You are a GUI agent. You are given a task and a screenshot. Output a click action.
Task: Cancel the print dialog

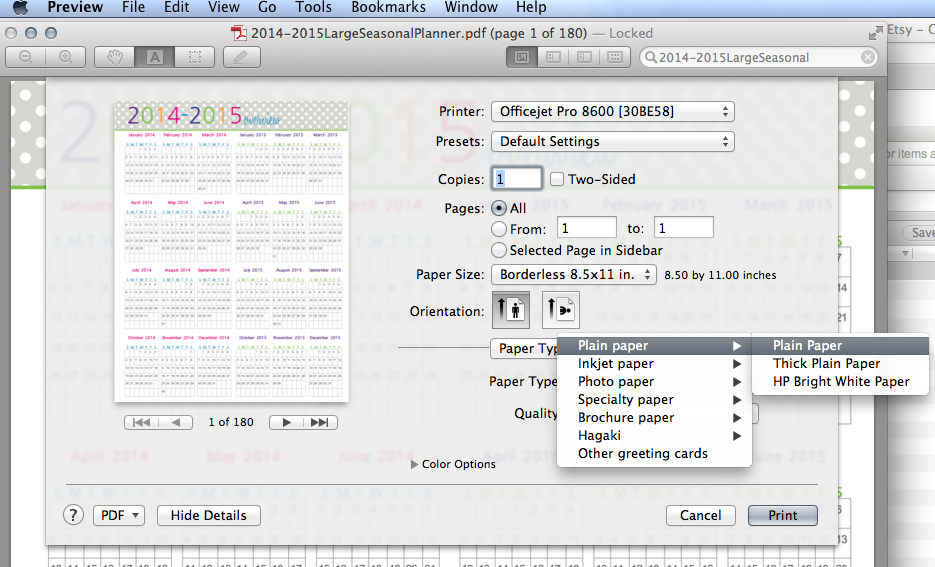(701, 515)
